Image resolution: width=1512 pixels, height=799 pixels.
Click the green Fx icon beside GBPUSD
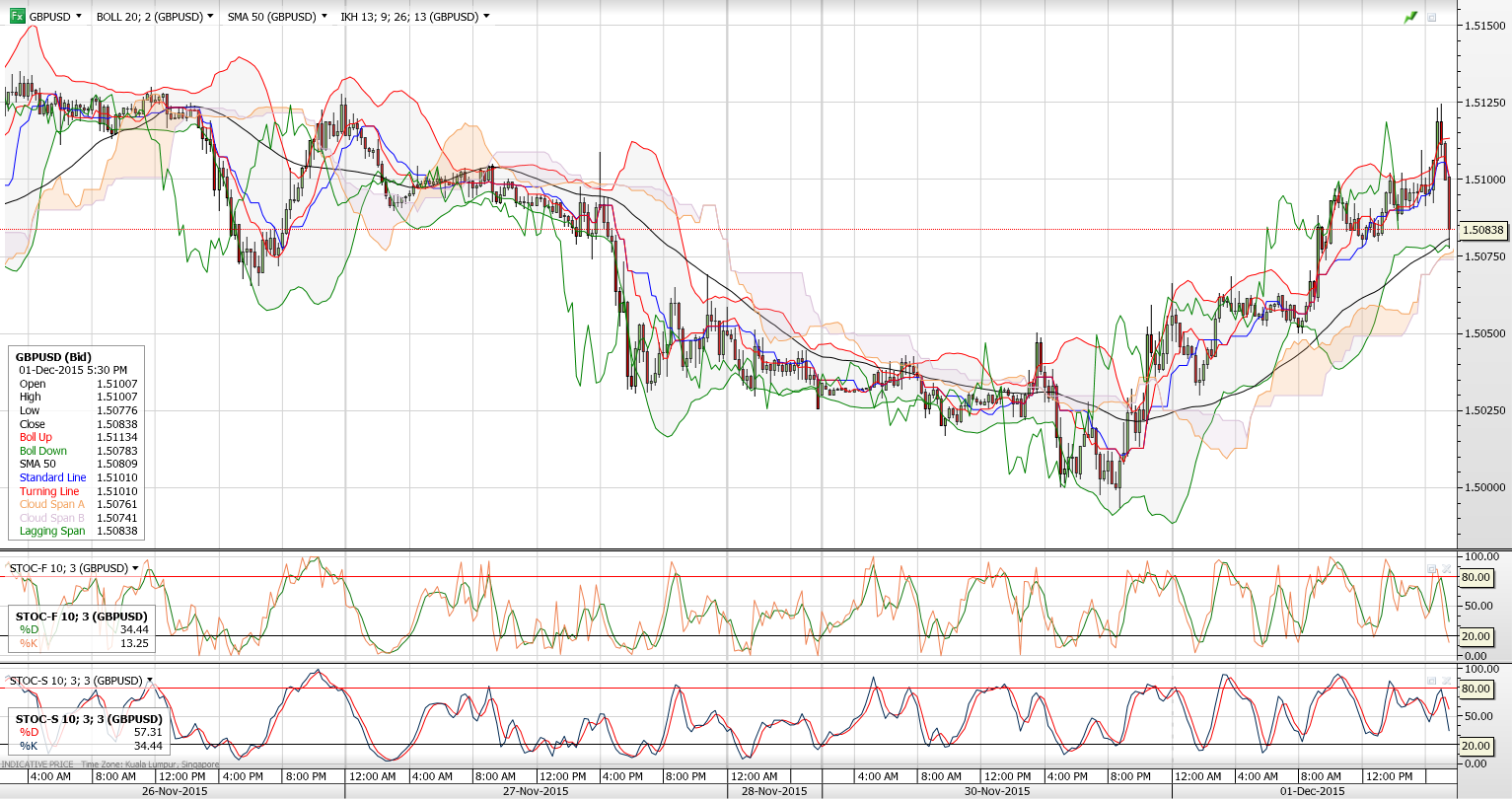(x=17, y=17)
